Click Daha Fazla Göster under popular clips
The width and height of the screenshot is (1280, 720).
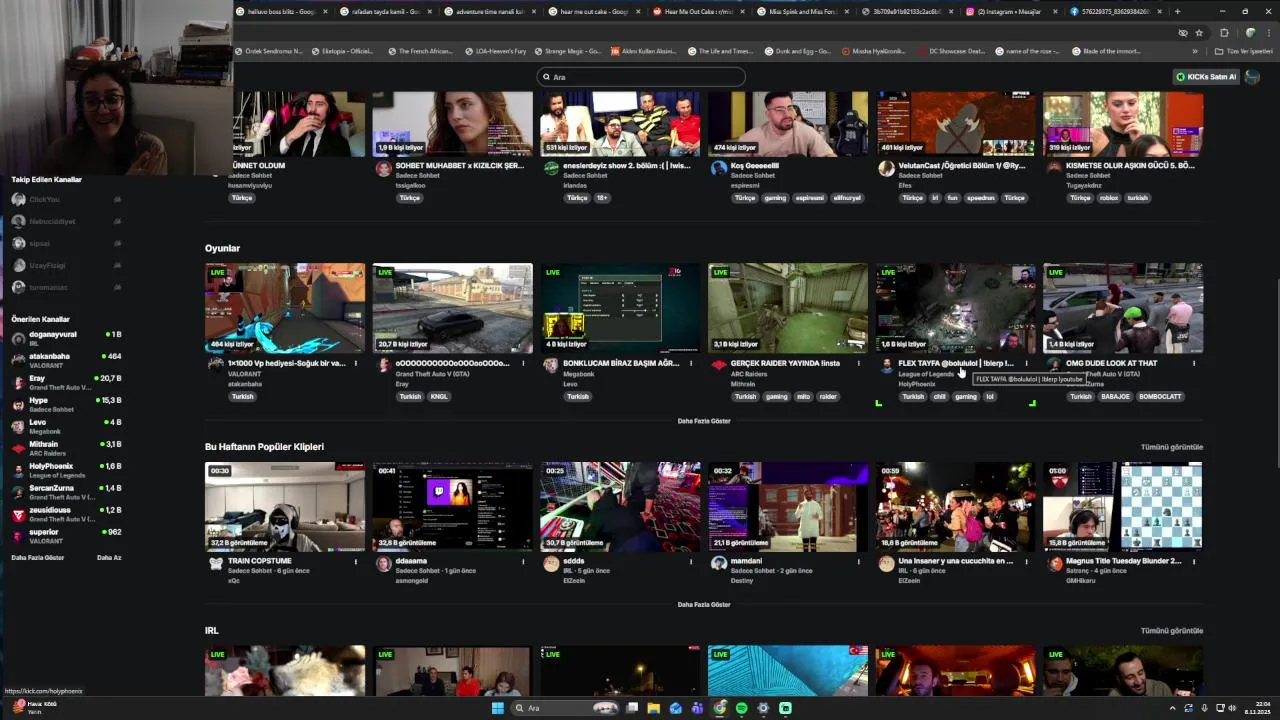point(704,605)
